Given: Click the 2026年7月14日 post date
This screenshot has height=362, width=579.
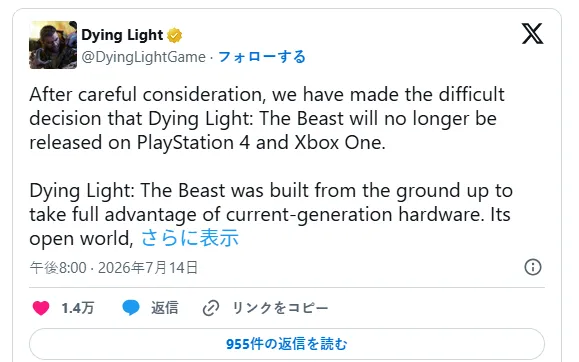Looking at the screenshot, I should [148, 268].
